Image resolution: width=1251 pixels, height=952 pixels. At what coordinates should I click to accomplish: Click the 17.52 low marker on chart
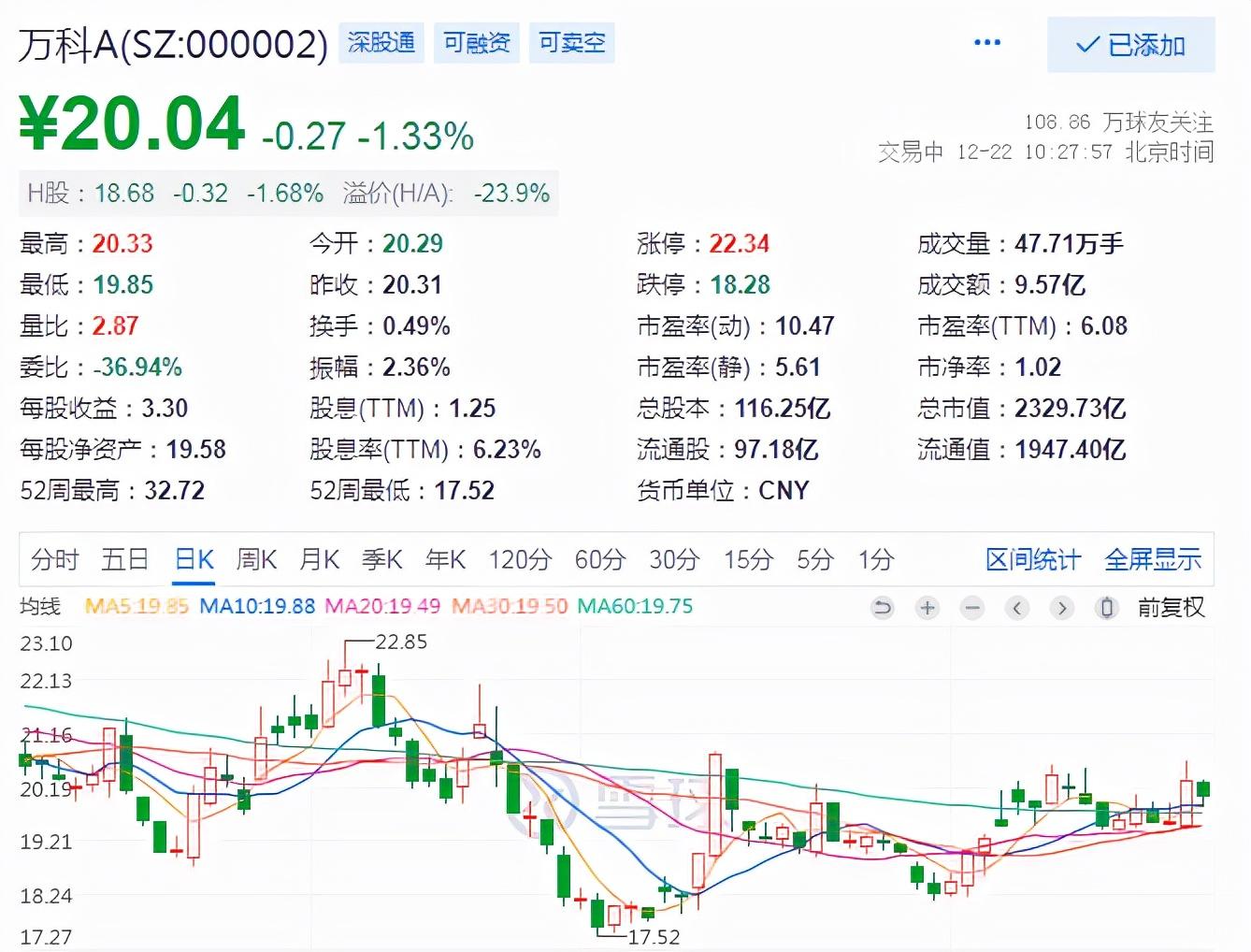pos(654,937)
